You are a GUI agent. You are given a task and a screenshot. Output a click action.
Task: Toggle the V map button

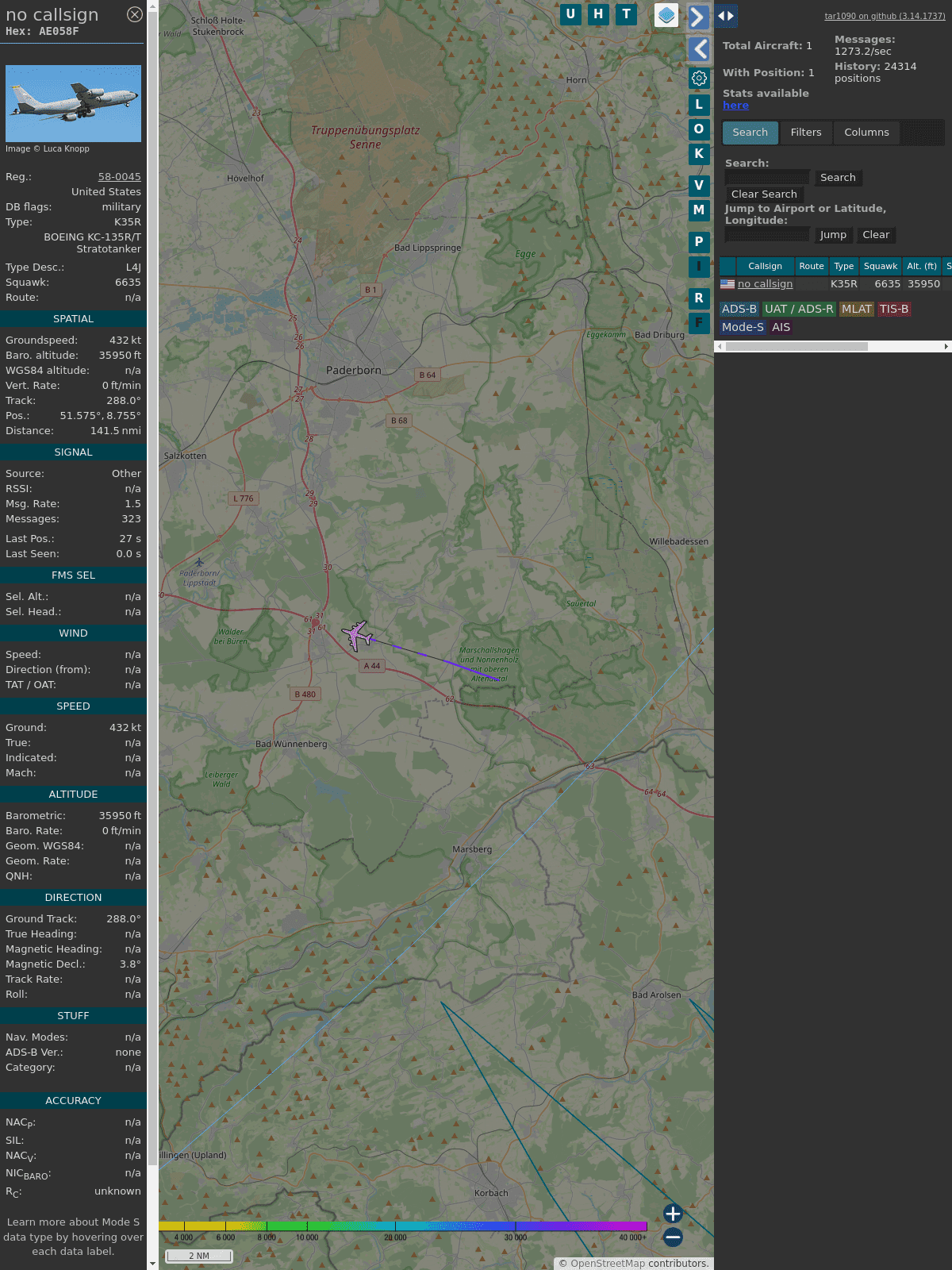(699, 186)
